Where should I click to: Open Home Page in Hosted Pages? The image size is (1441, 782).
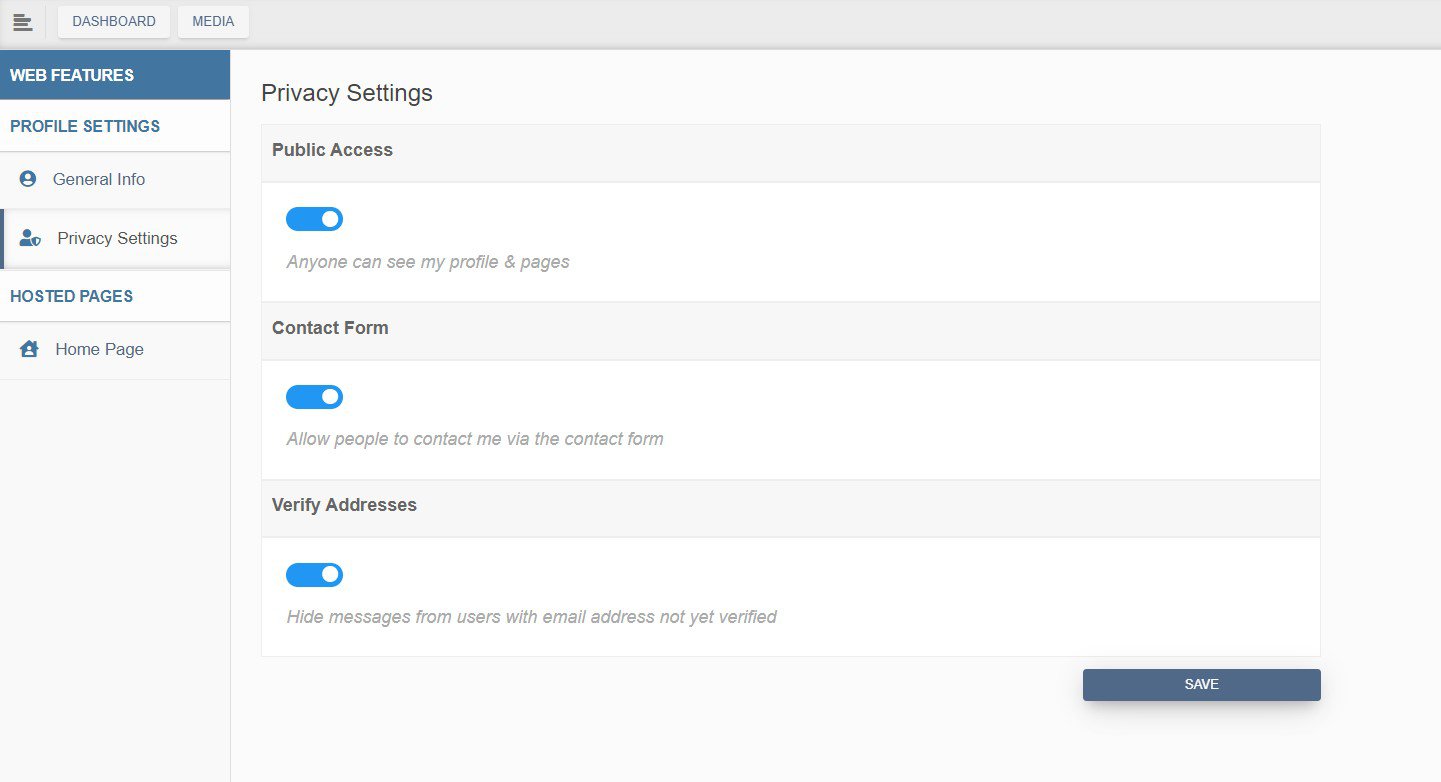115,350
